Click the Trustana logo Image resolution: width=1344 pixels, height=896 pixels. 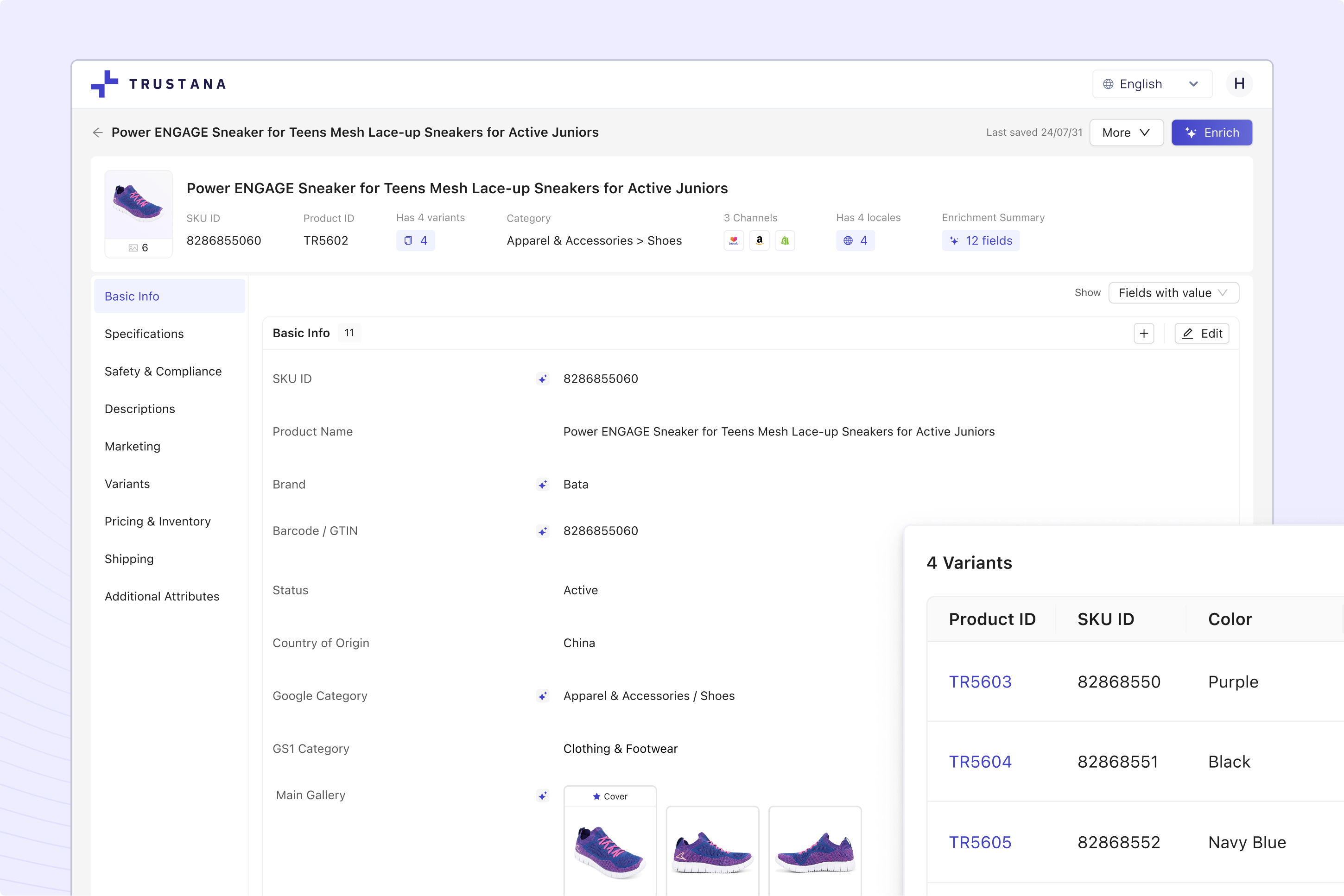(x=158, y=83)
